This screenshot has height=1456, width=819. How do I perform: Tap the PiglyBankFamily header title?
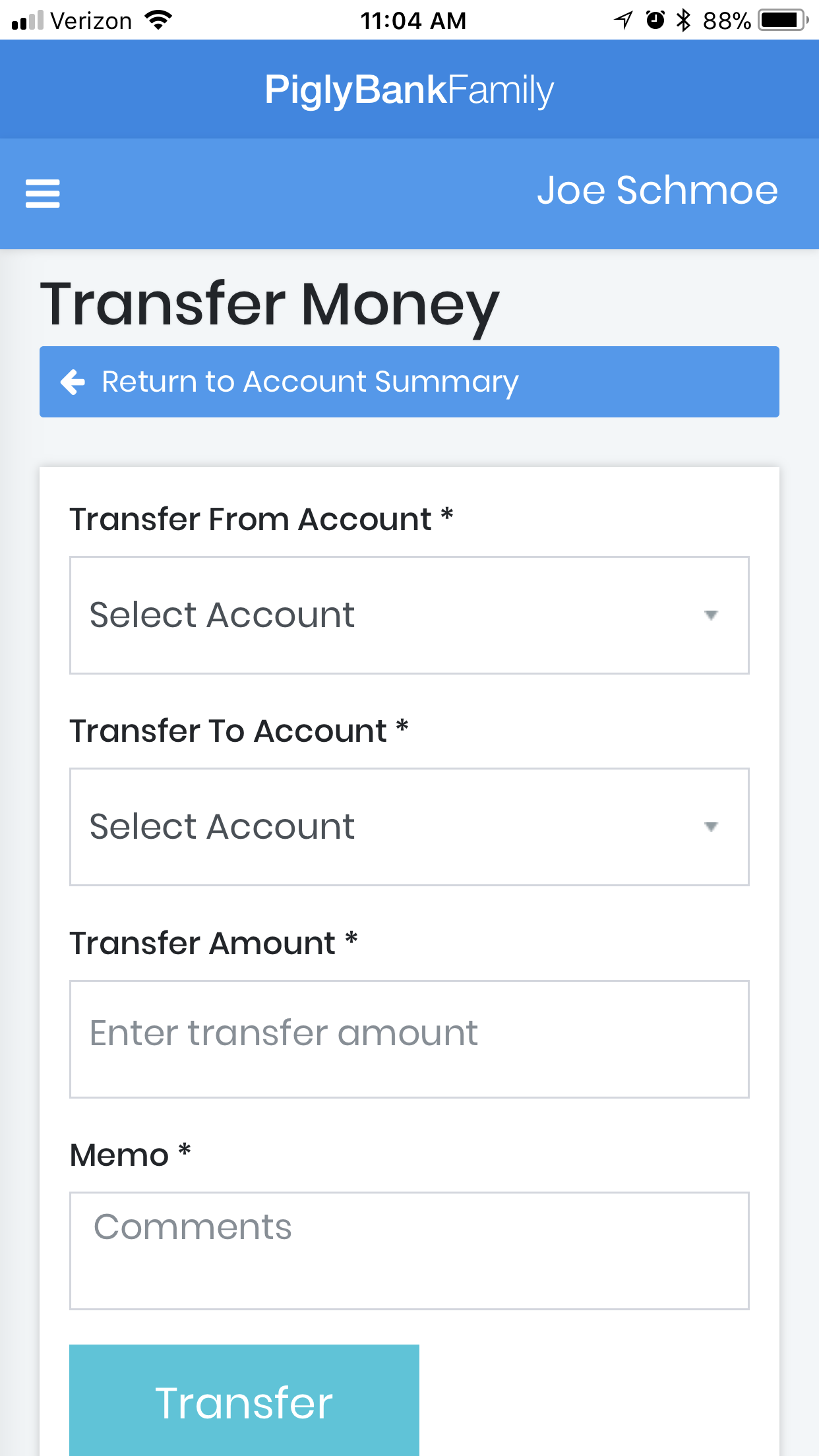(409, 90)
